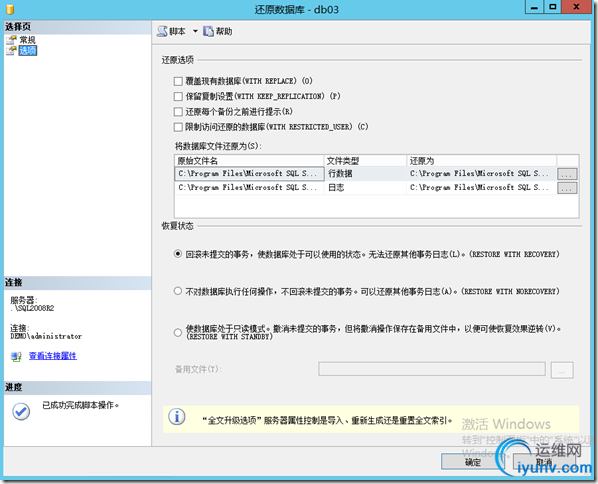The width and height of the screenshot is (598, 484).
Task: Click the Help (帮助) toolbar button
Action: pyautogui.click(x=217, y=31)
